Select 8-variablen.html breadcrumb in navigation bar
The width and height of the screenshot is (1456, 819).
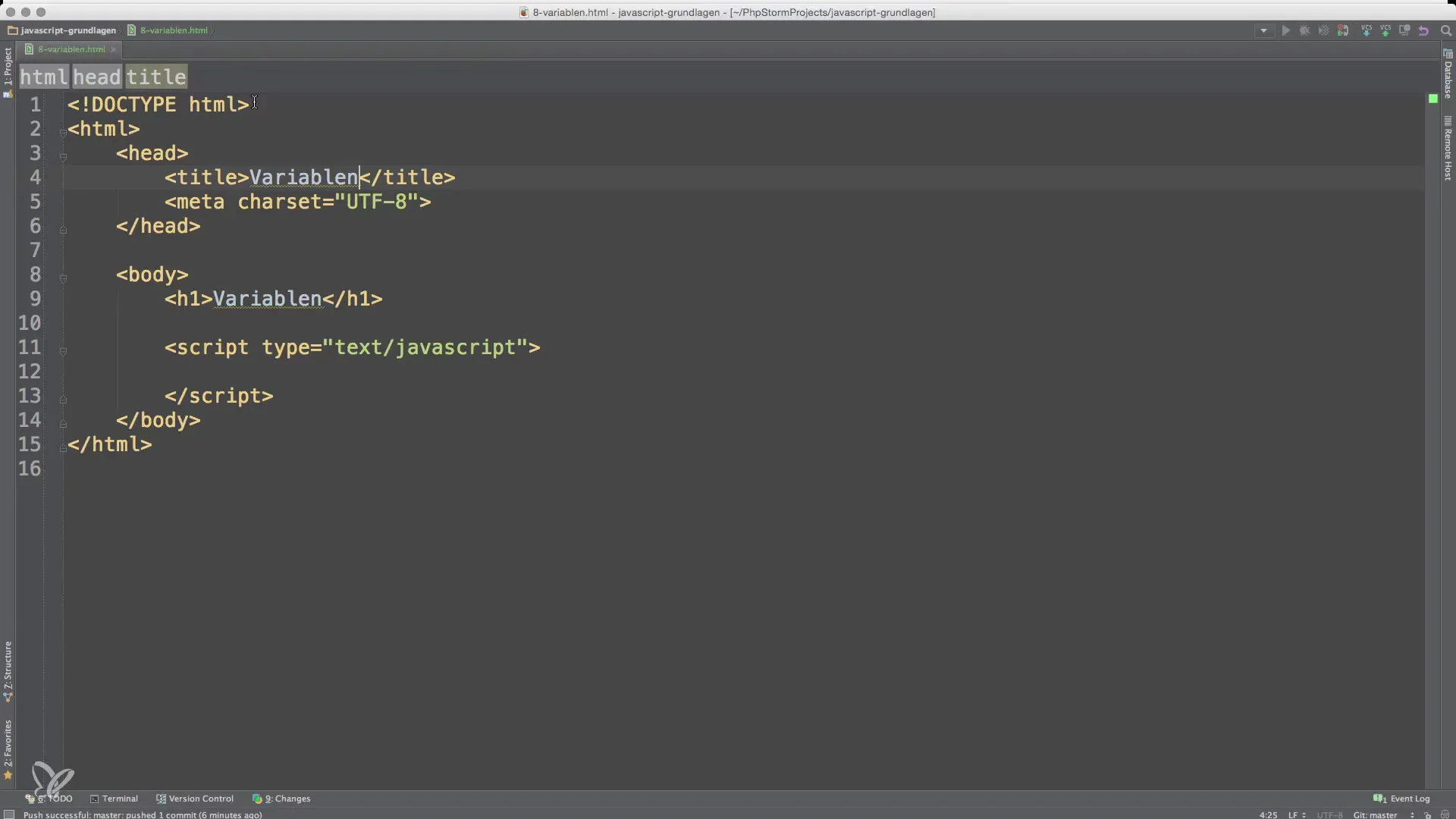(x=168, y=30)
